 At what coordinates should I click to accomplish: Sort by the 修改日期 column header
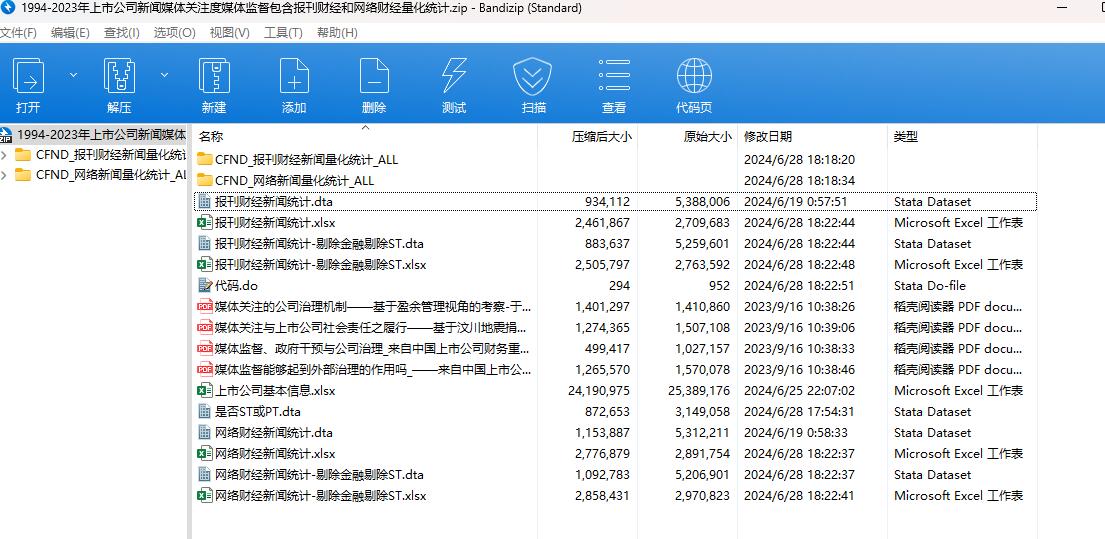click(x=767, y=137)
